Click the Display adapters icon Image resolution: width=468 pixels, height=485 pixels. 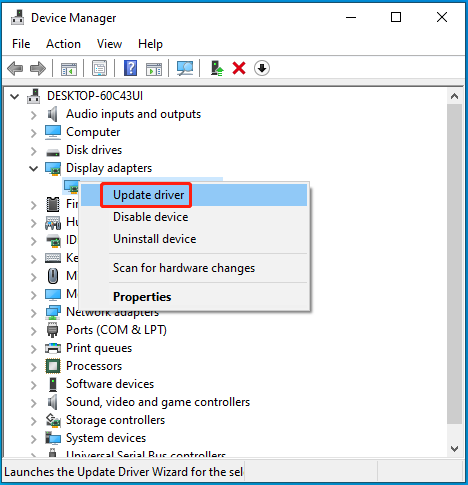pyautogui.click(x=53, y=169)
